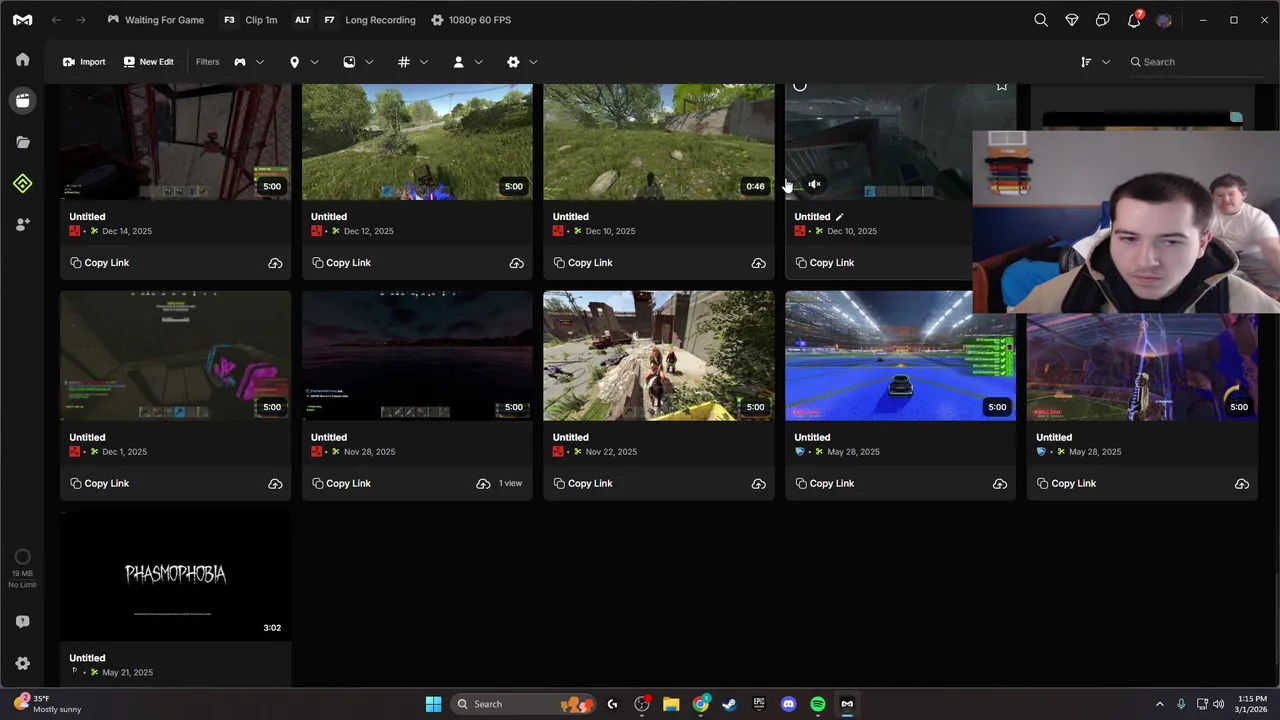
Task: Open settings gear in the sidebar
Action: point(22,663)
